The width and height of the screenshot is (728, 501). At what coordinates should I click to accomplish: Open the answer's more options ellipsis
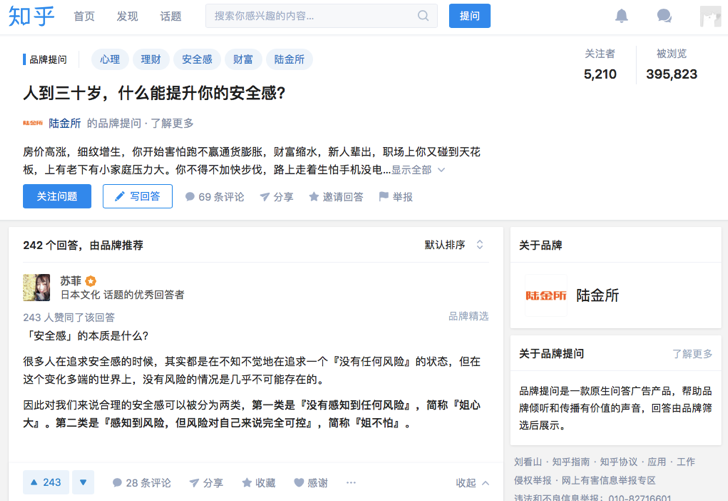pos(351,483)
